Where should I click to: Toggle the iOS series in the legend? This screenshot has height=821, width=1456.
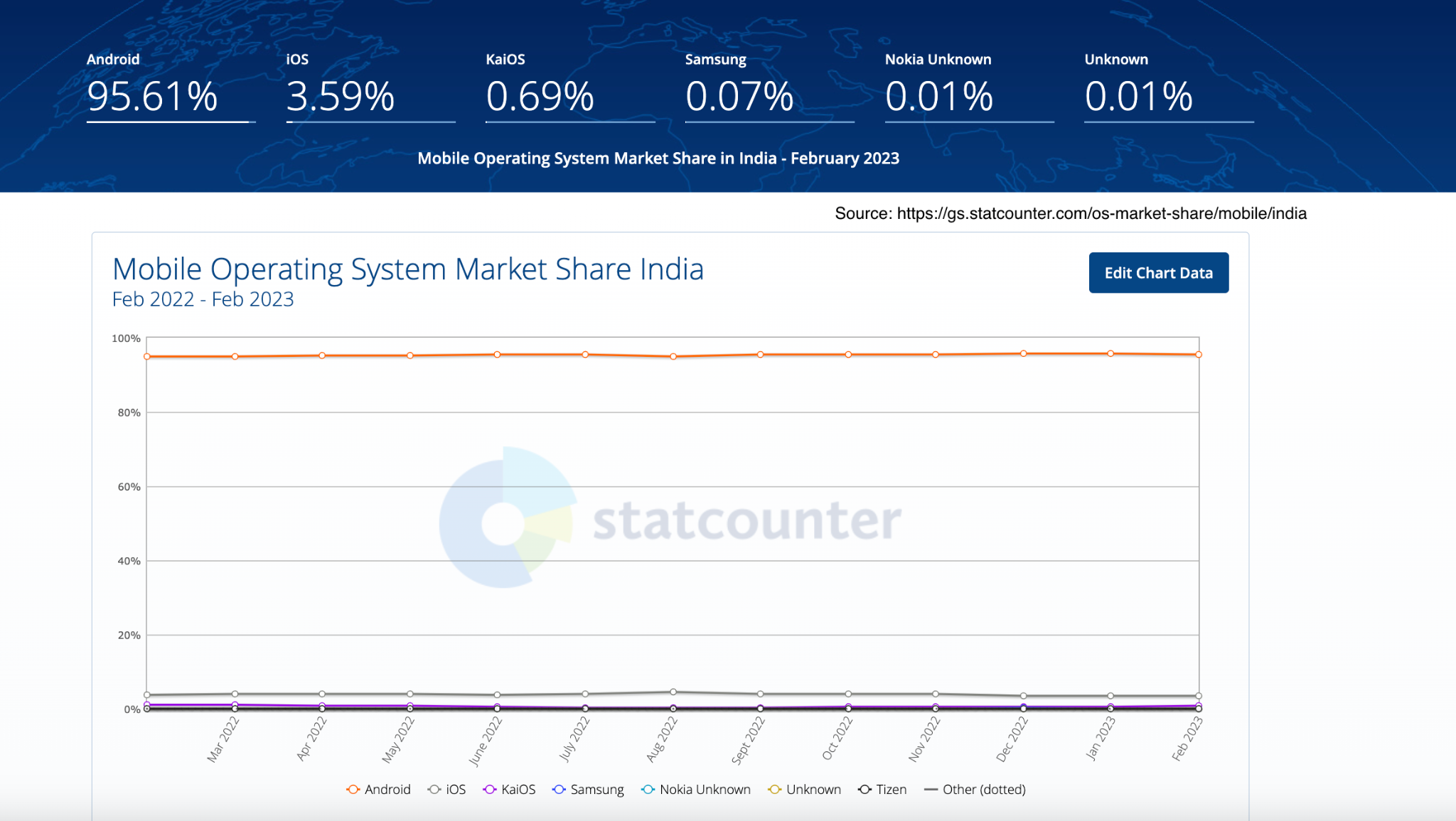(446, 790)
